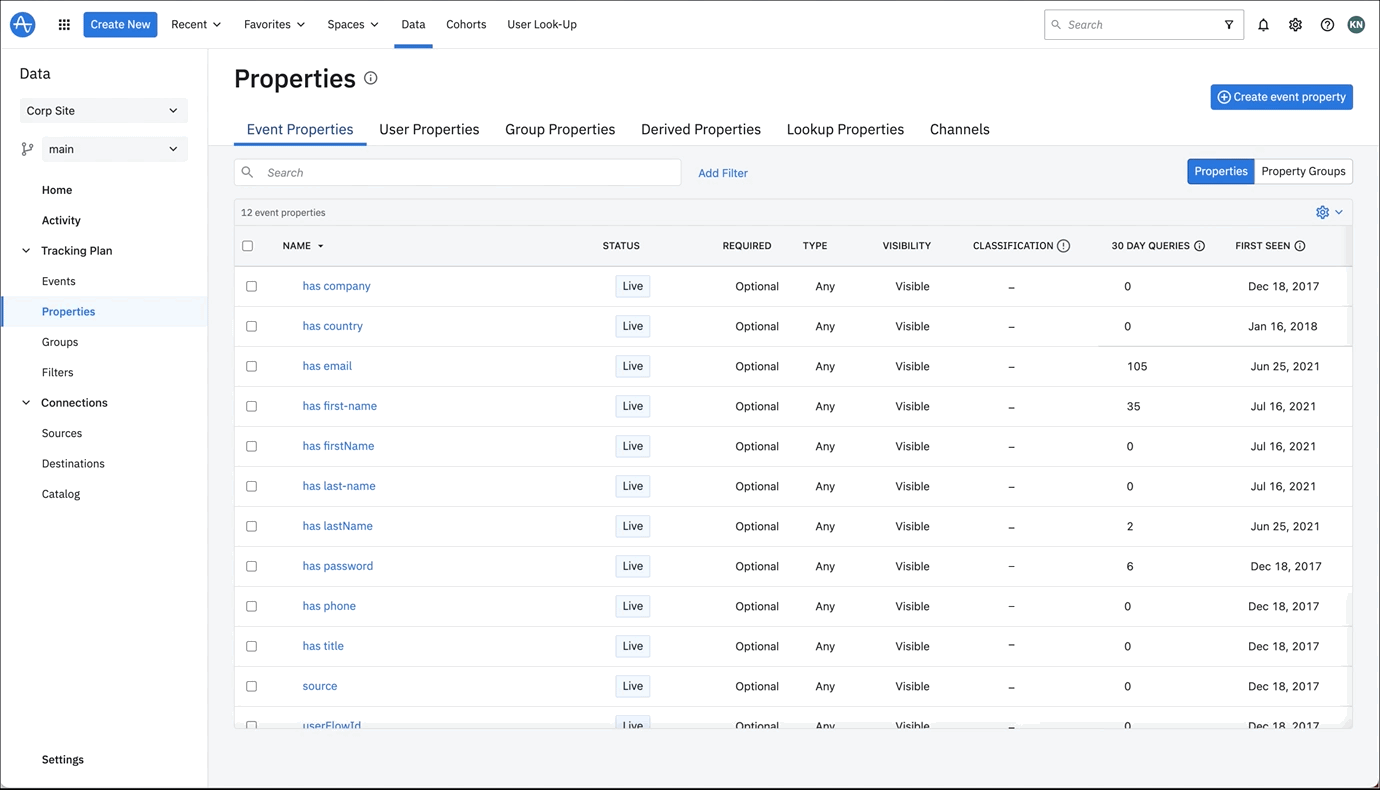Tick the checkbox for has company

252,286
